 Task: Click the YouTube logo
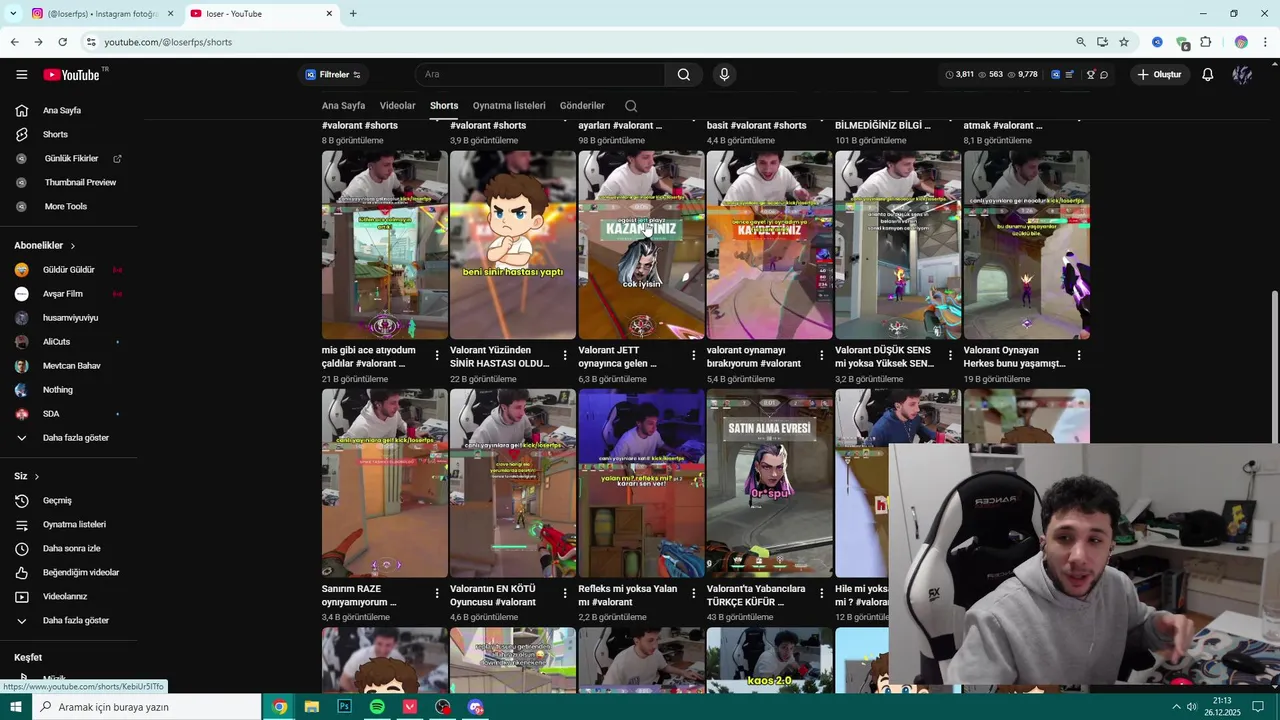pos(71,75)
